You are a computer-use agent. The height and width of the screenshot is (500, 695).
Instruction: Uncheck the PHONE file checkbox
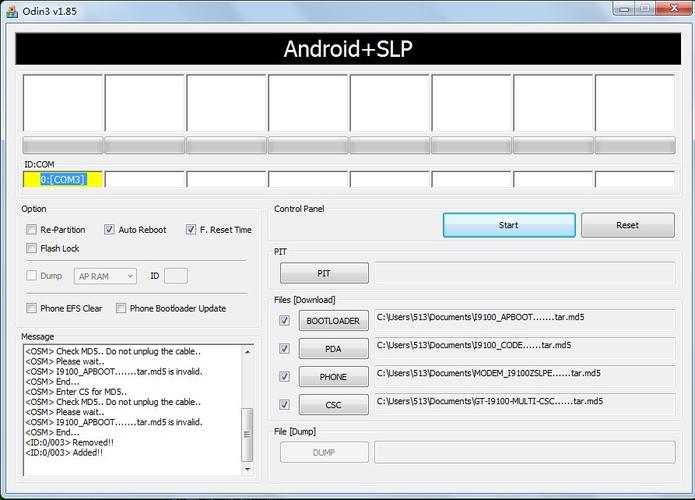click(285, 377)
